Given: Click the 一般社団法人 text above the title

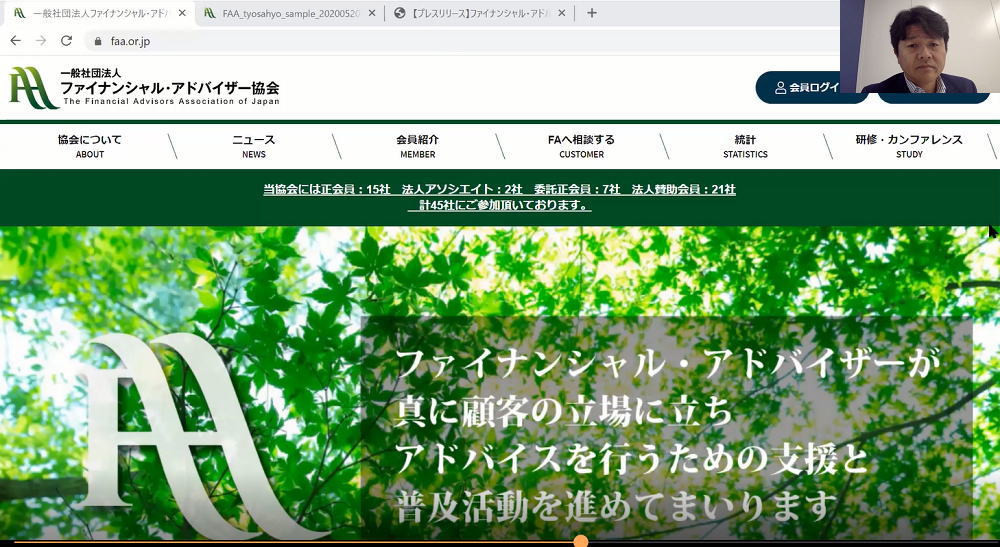Looking at the screenshot, I should tap(91, 73).
